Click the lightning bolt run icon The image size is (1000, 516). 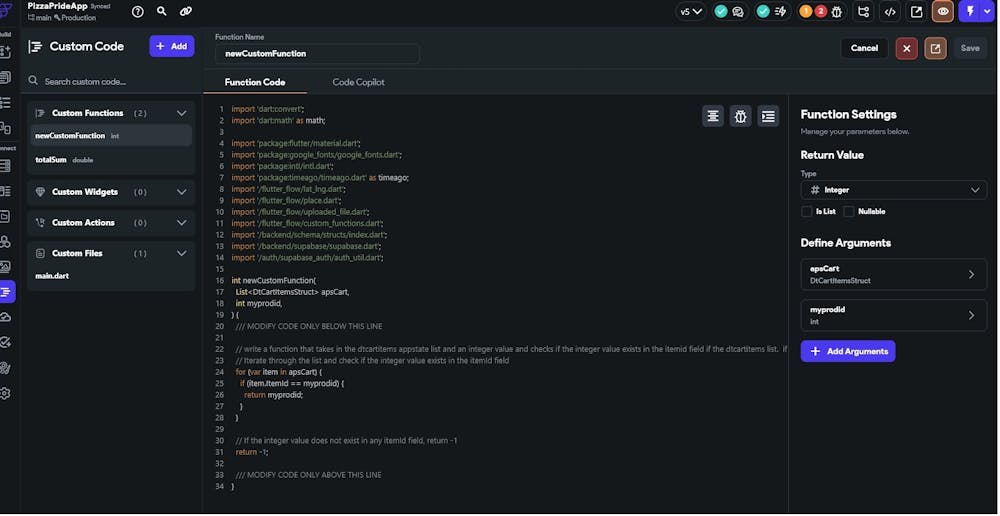[968, 12]
